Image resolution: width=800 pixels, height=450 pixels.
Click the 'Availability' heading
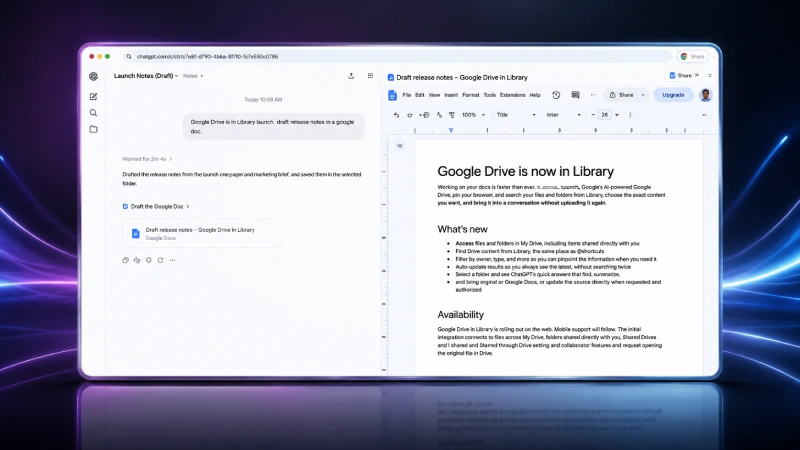click(460, 315)
